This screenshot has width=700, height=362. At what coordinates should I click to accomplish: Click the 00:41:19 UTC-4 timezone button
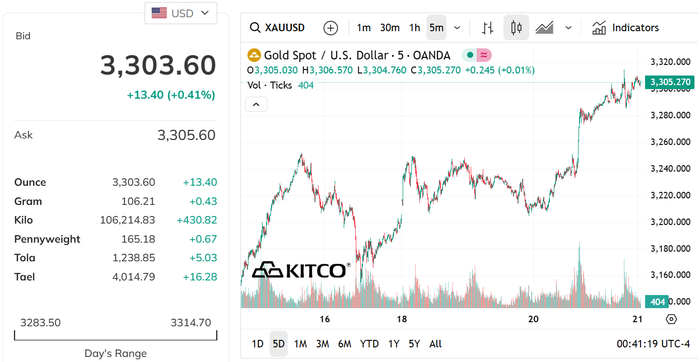[653, 344]
